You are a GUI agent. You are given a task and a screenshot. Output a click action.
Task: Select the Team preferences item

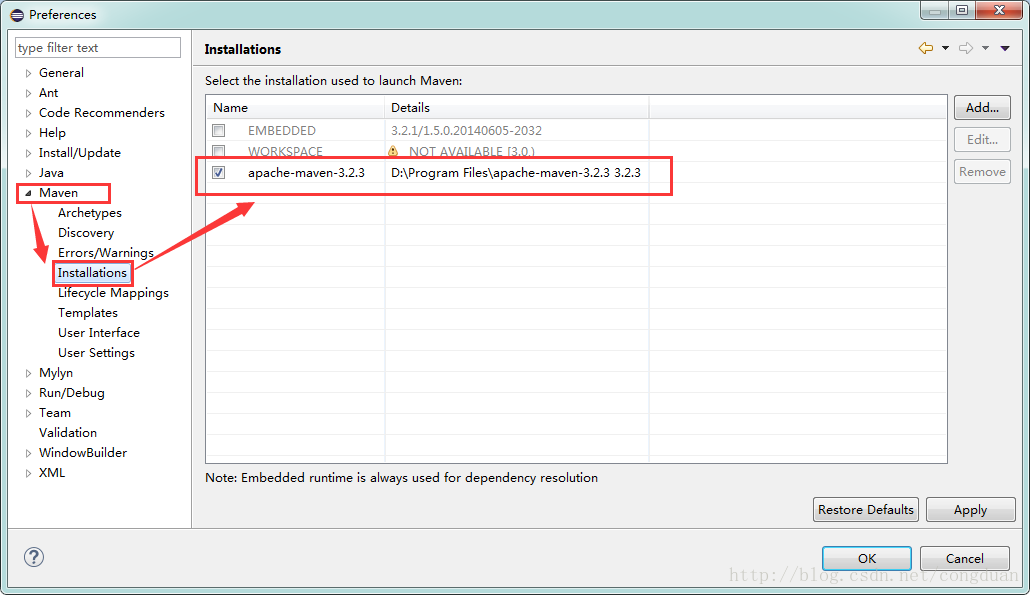click(x=55, y=413)
